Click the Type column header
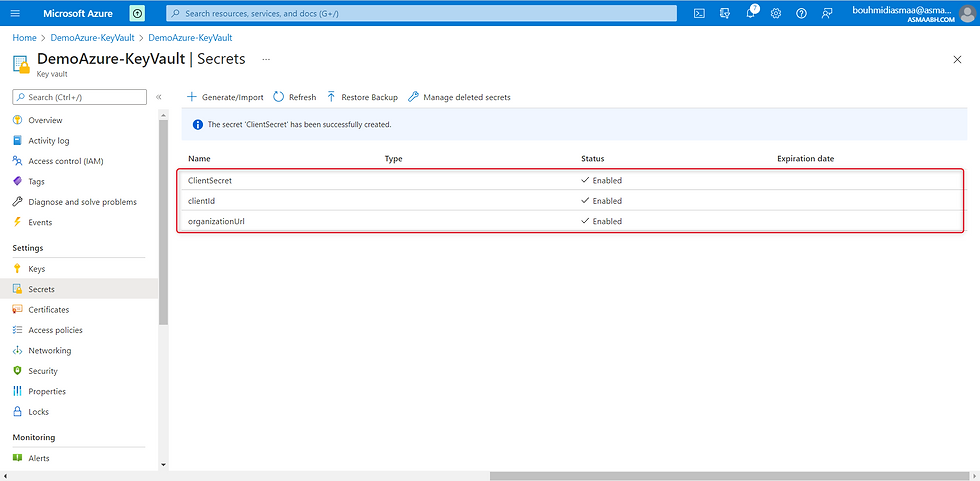The width and height of the screenshot is (980, 481). coord(393,159)
